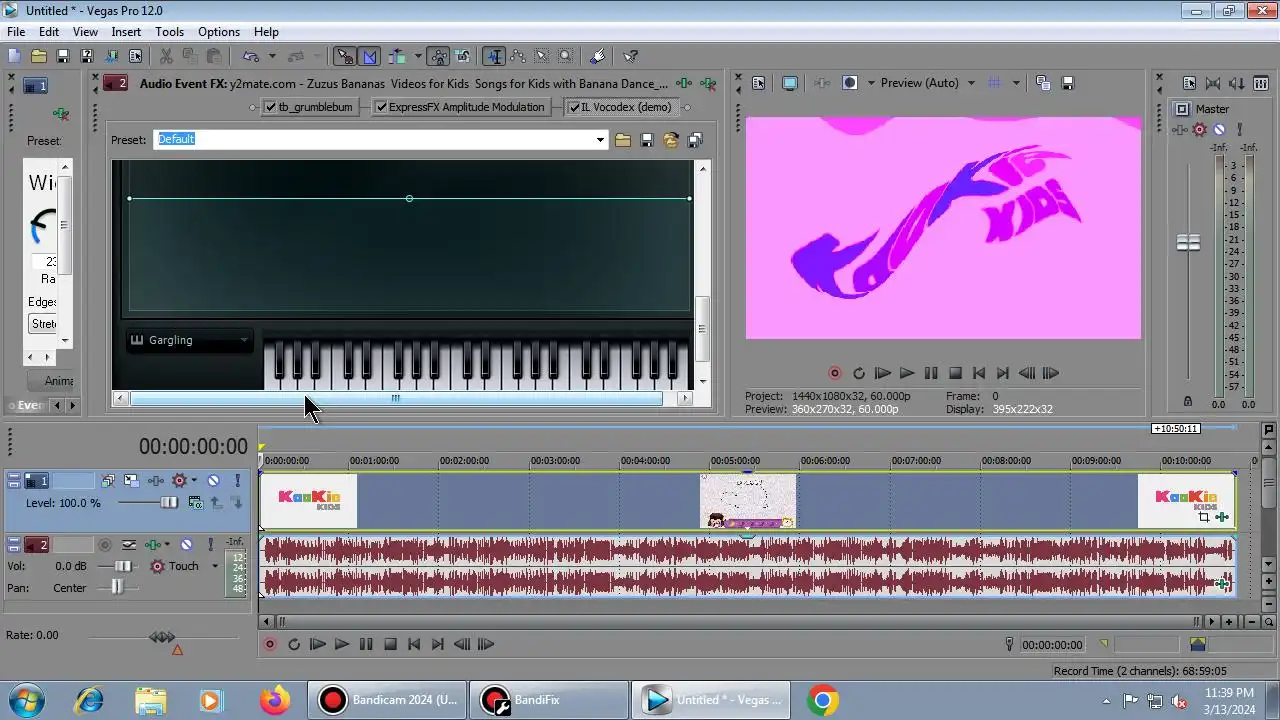Solo video track 1
Screen dimensions: 1280x720
point(237,481)
